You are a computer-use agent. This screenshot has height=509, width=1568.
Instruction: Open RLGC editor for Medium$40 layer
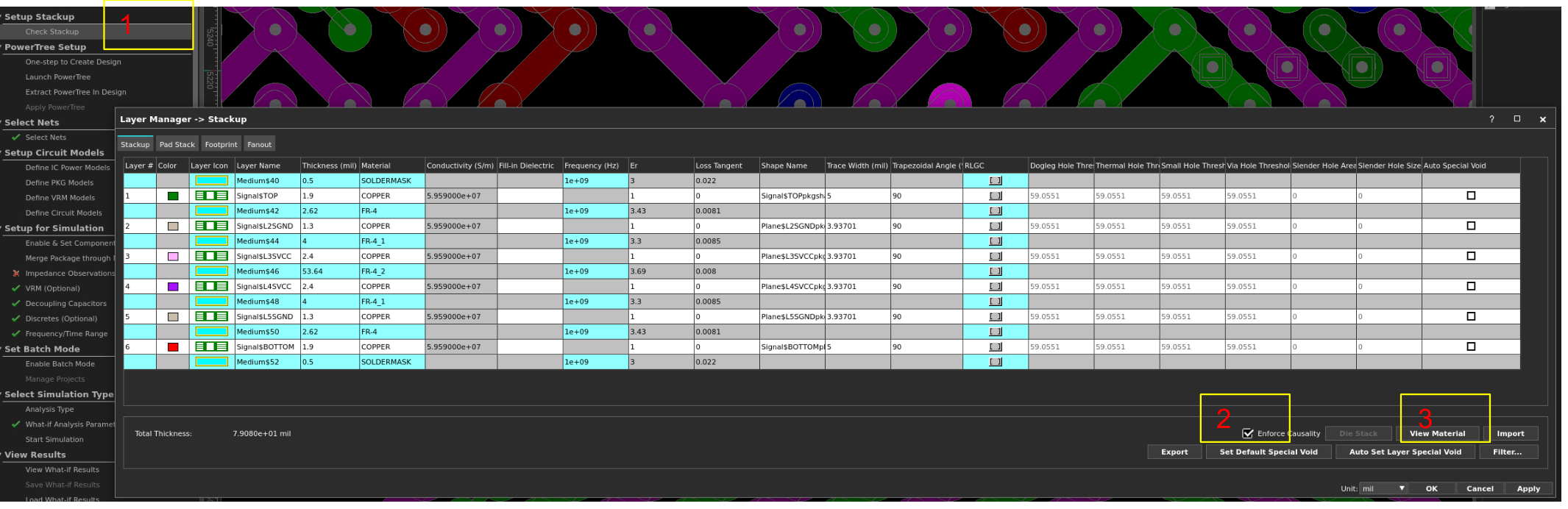(996, 180)
